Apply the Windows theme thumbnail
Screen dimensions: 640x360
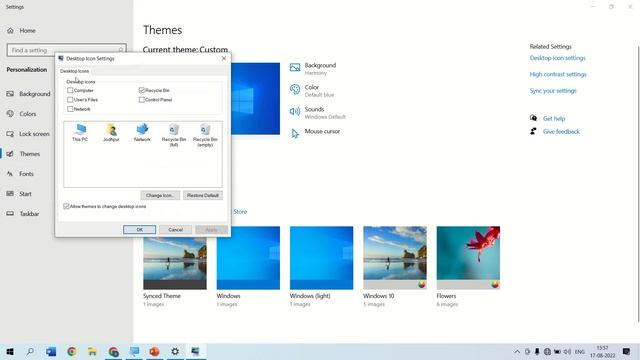[248, 258]
